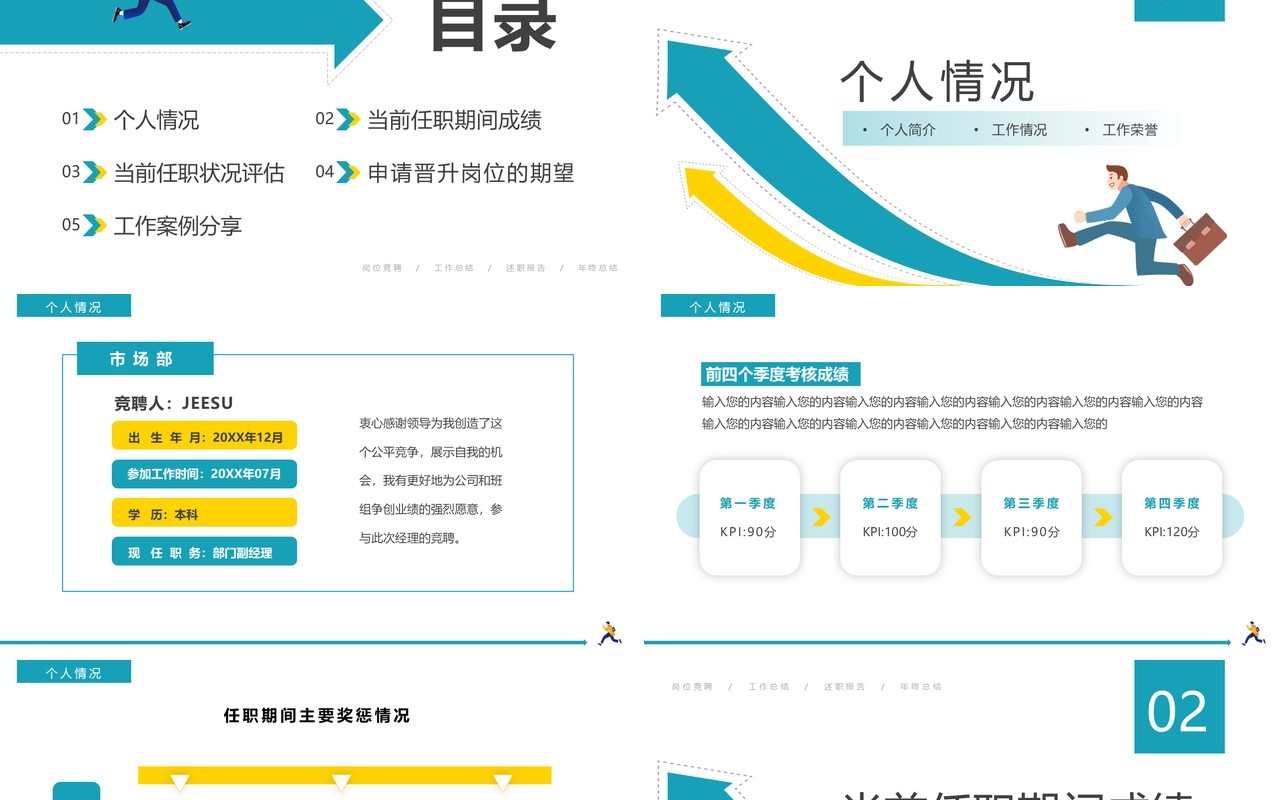The width and height of the screenshot is (1280, 800).
Task: Select the 第二季度 KPI:100分 card
Action: pyautogui.click(x=890, y=517)
